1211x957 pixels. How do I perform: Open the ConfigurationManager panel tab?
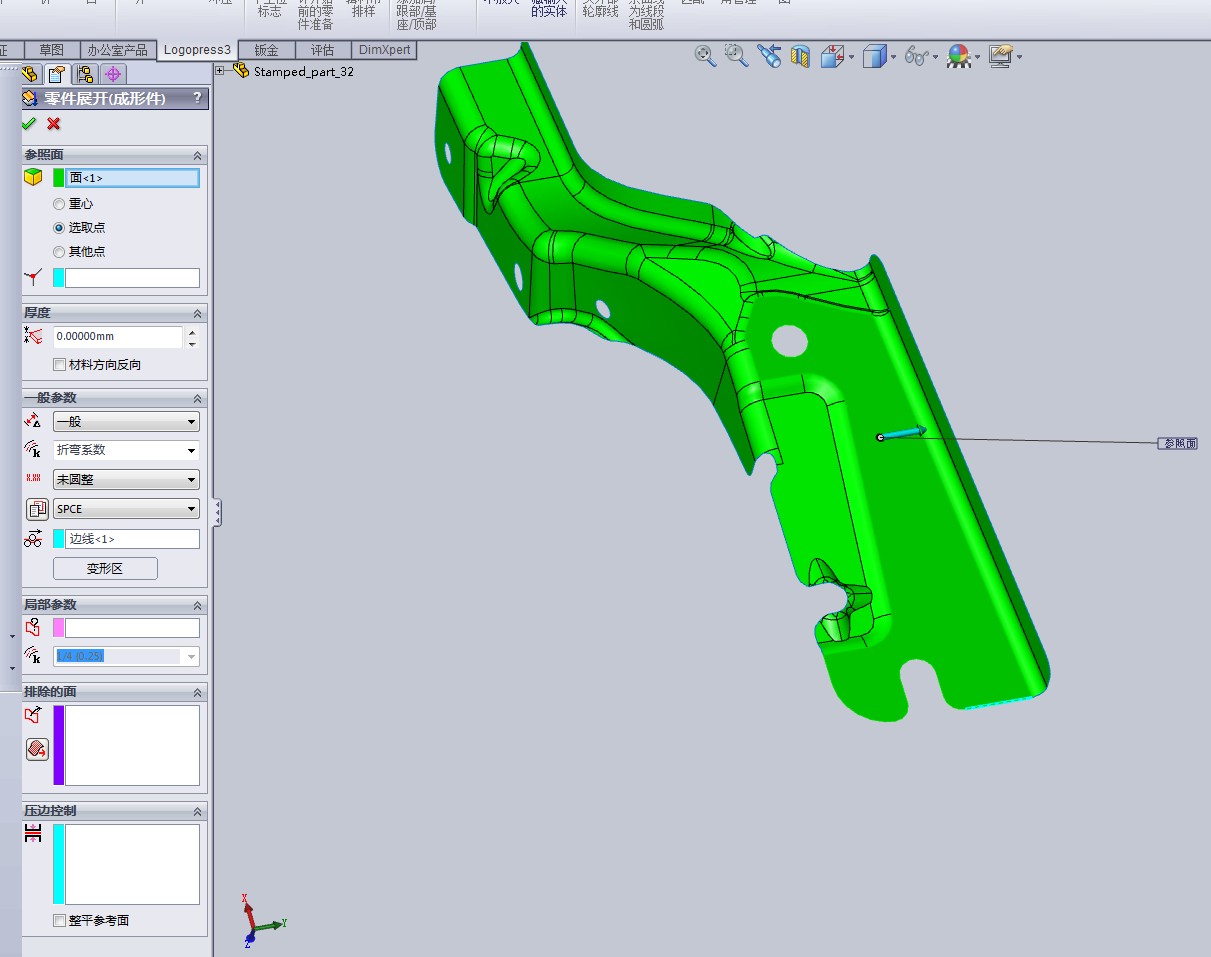85,74
